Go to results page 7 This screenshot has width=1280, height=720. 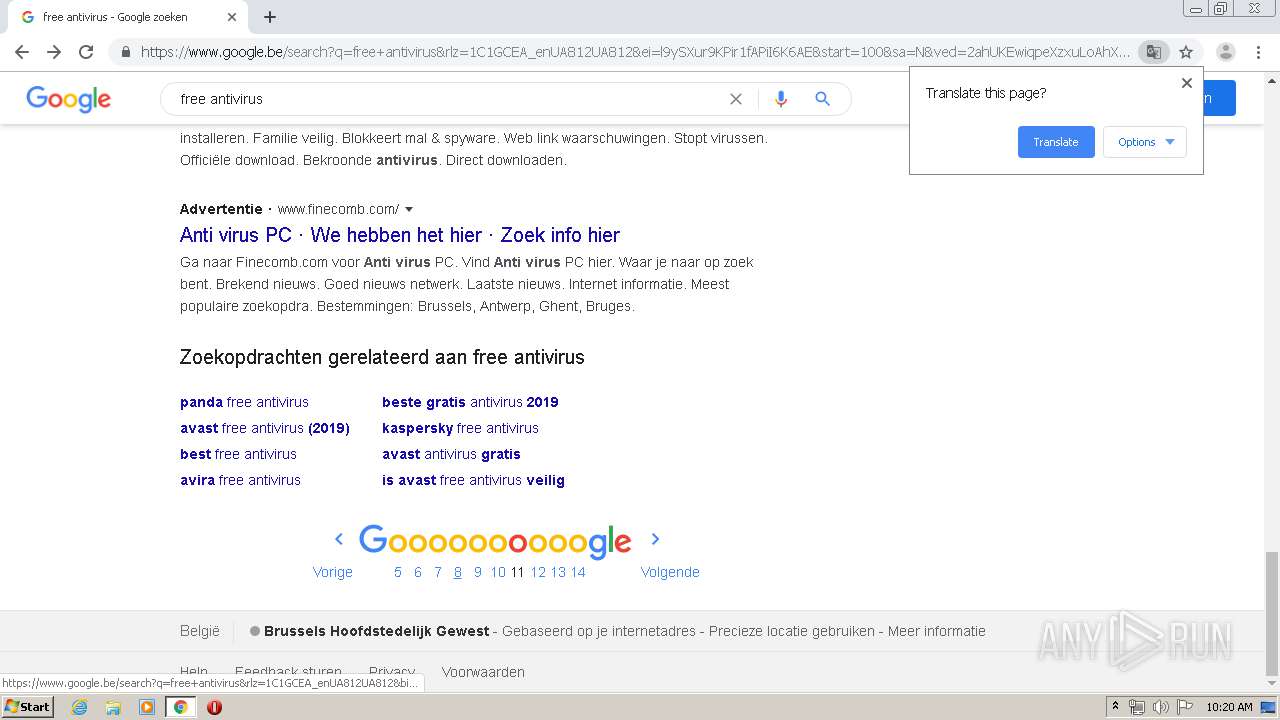point(438,572)
